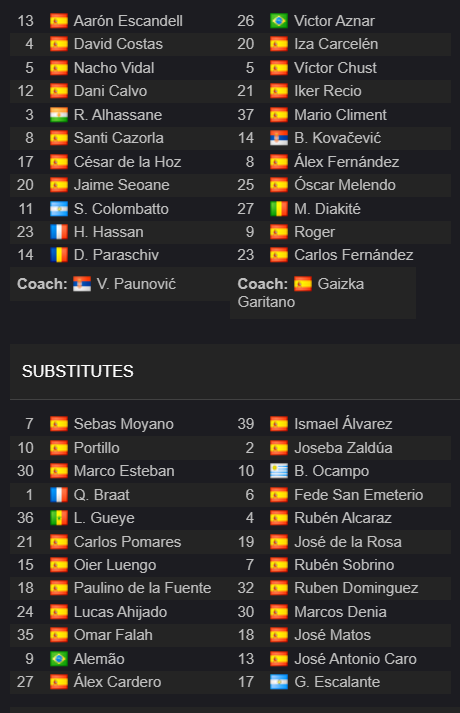Click the flag beside R. Alhassane
The width and height of the screenshot is (460, 713).
tap(59, 115)
